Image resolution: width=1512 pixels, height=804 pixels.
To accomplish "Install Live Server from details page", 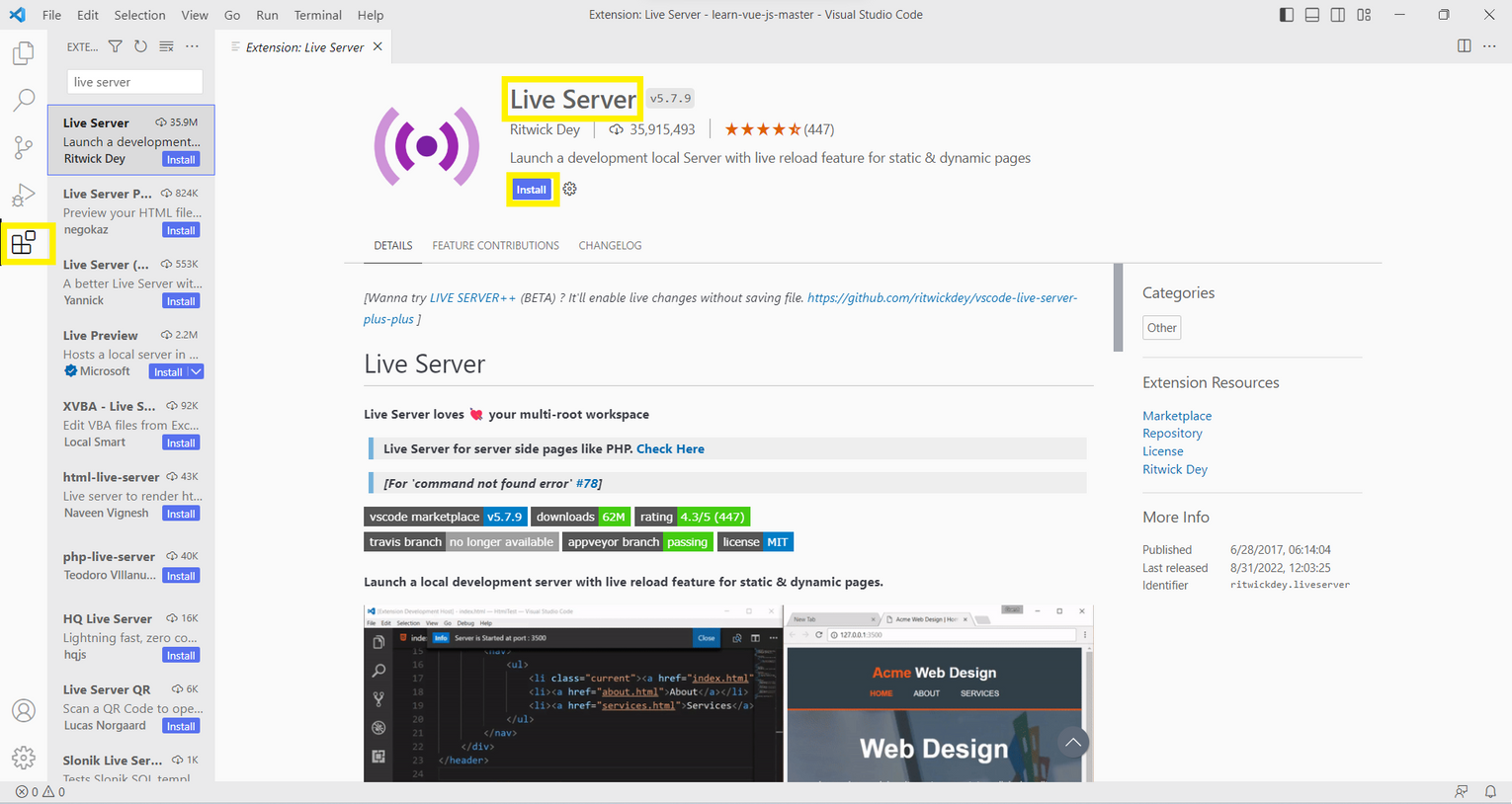I will click(532, 190).
